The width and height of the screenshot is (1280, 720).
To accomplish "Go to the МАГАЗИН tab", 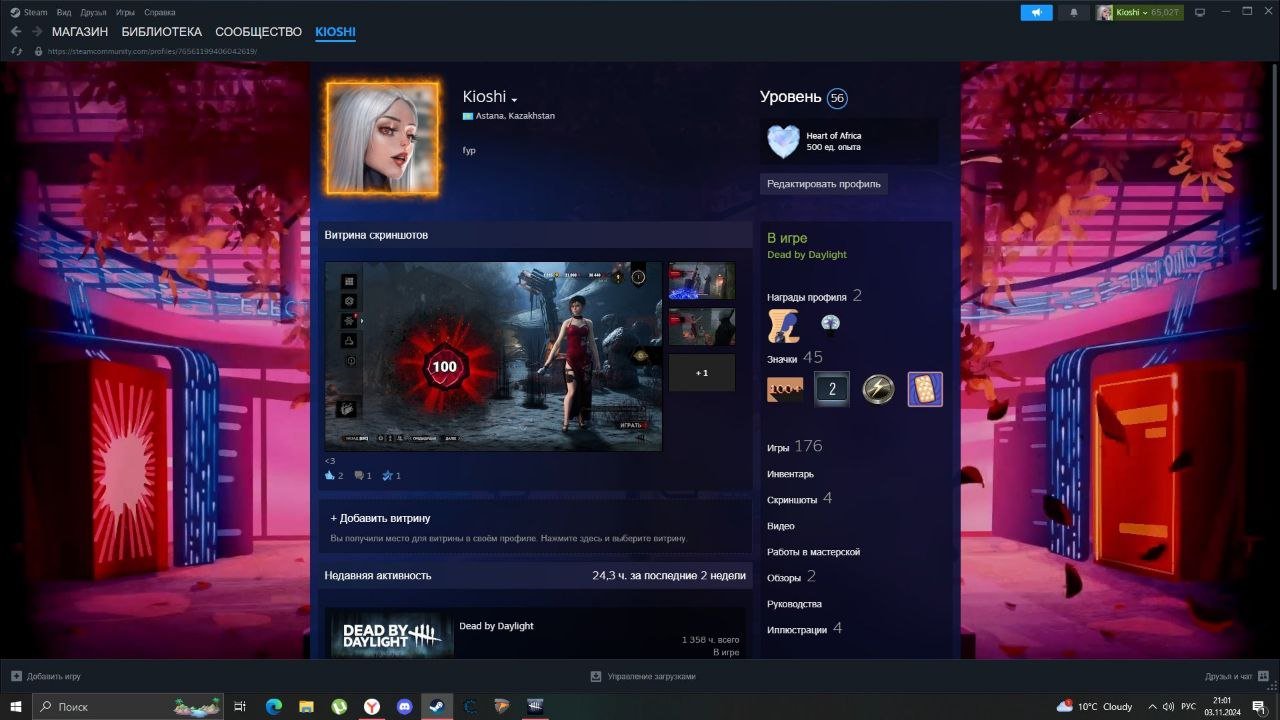I will pyautogui.click(x=80, y=32).
